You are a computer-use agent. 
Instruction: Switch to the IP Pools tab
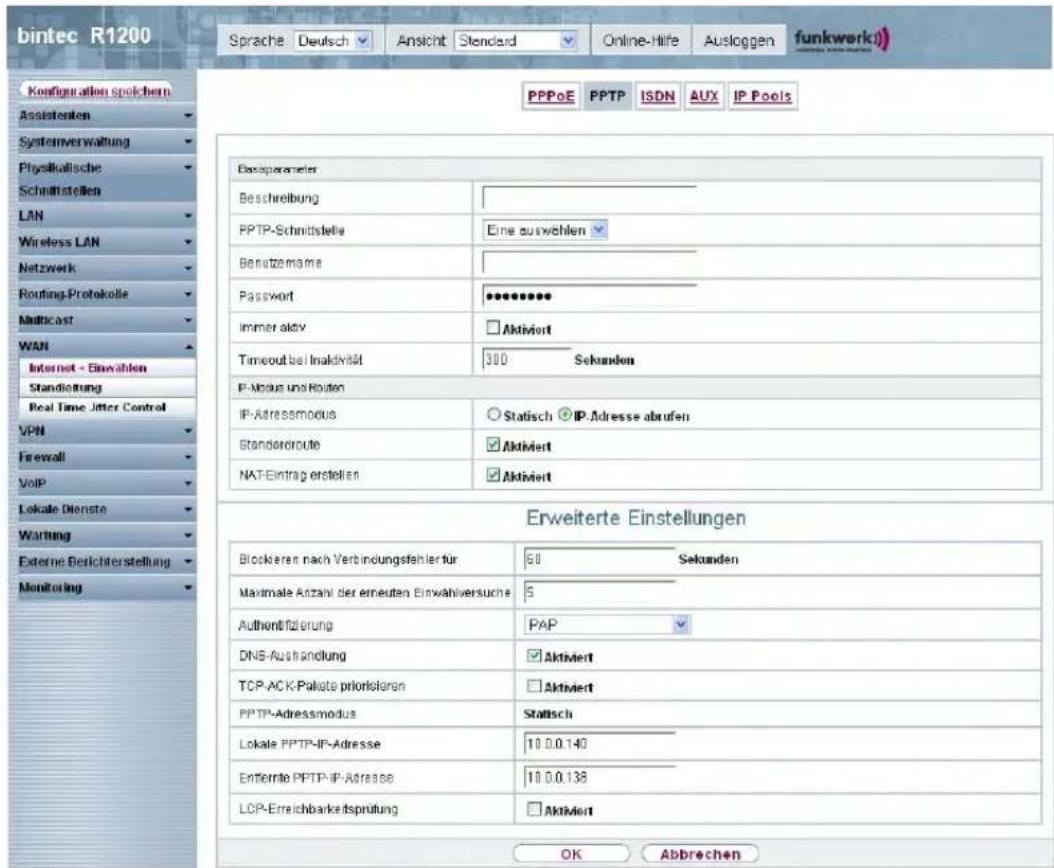pos(762,96)
